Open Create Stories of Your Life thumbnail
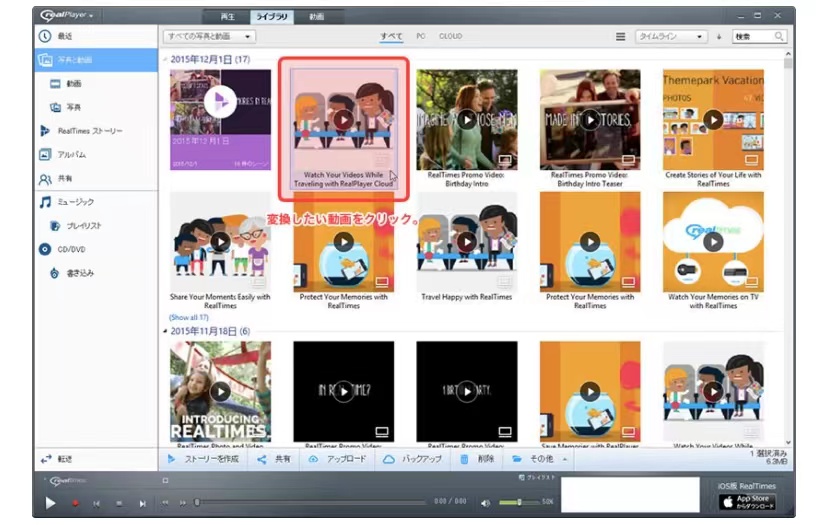Image resolution: width=827 pixels, height=525 pixels. point(713,120)
